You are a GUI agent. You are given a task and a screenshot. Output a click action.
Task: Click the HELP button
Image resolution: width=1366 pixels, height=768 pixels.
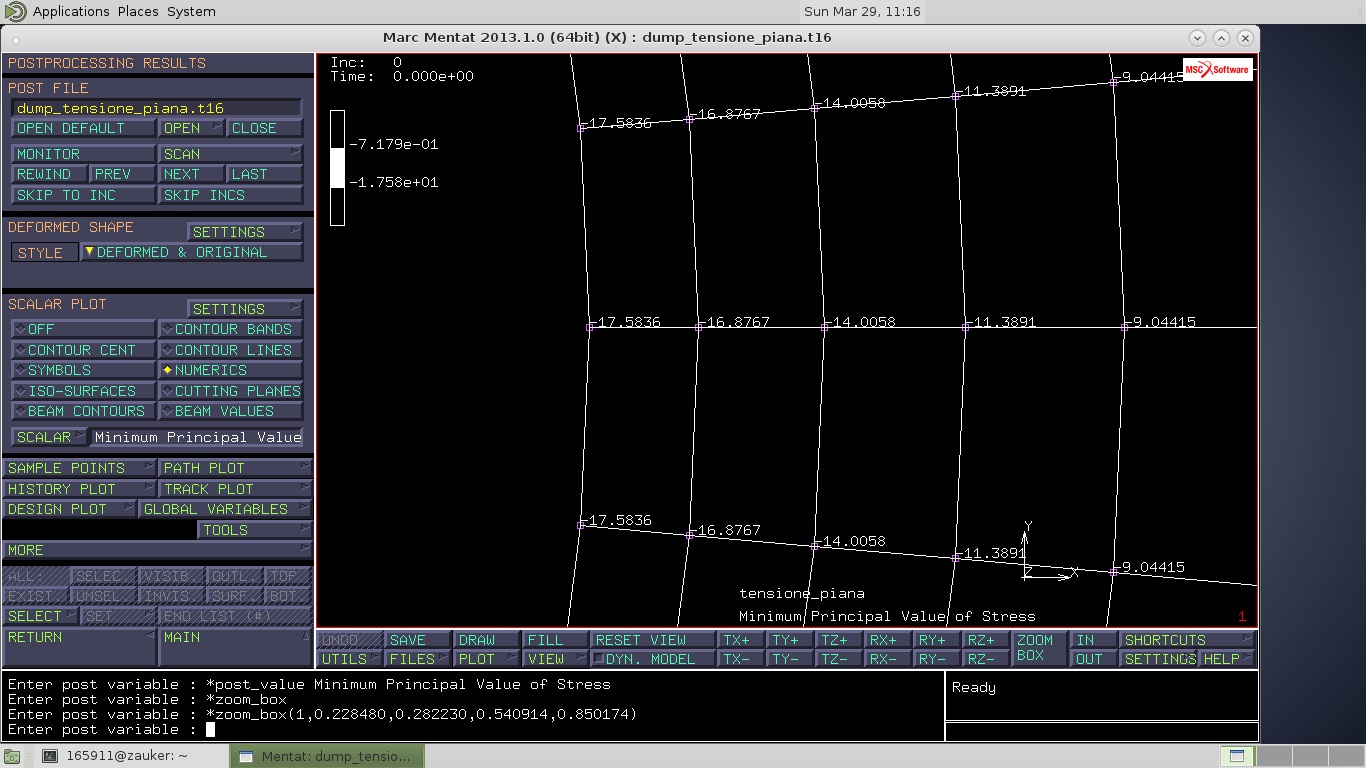[1225, 659]
